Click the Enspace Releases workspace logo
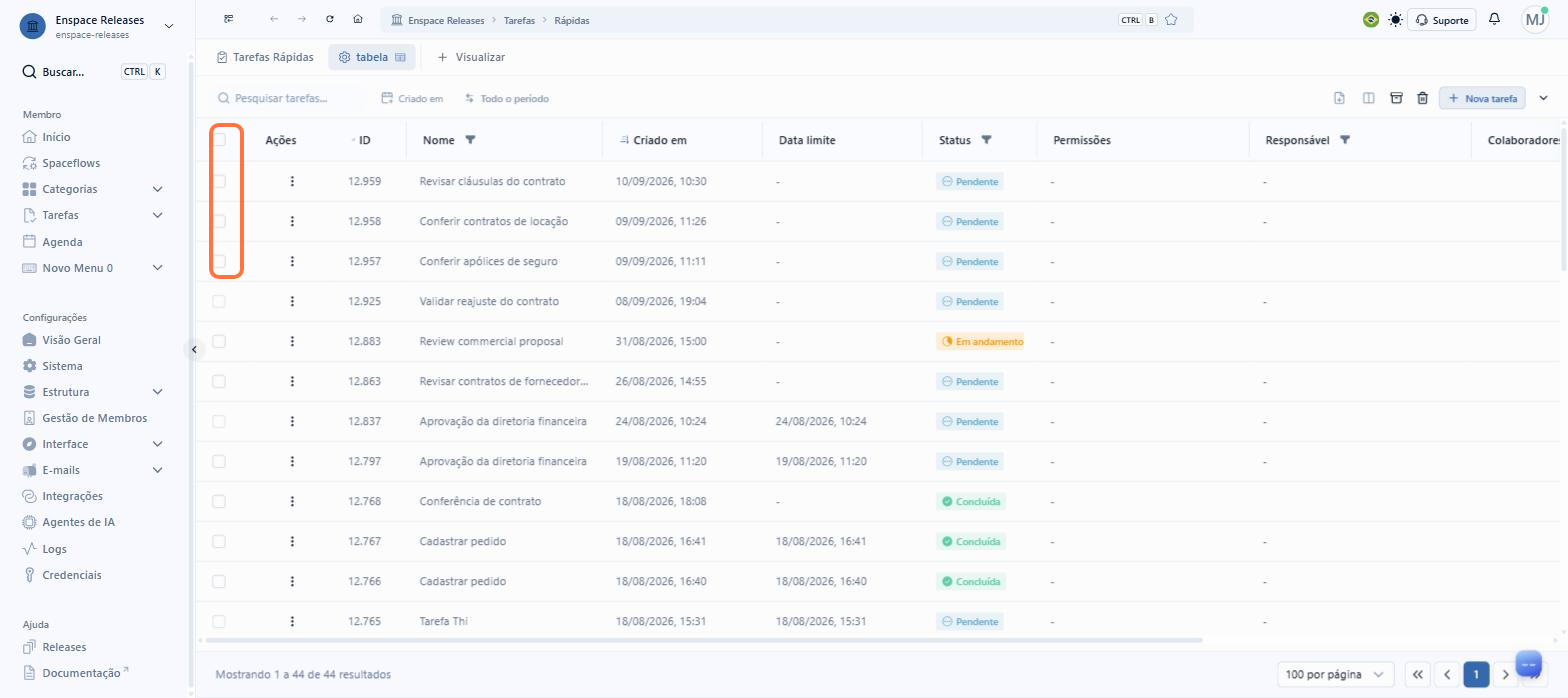This screenshot has height=698, width=1568. pos(33,26)
